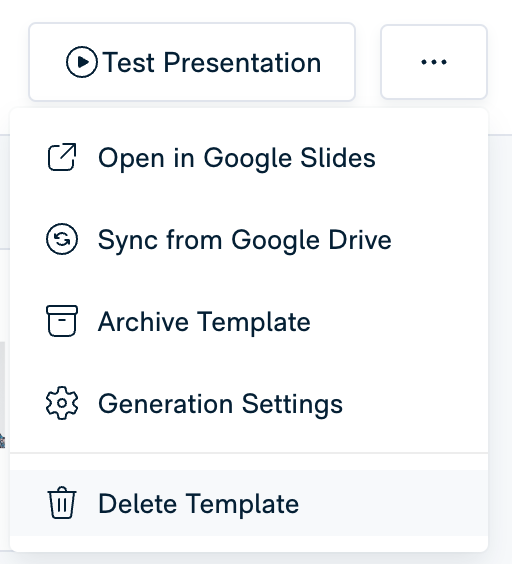Click the word "Settings" in Generation Settings
Screen dimensions: 512x564
click(292, 404)
